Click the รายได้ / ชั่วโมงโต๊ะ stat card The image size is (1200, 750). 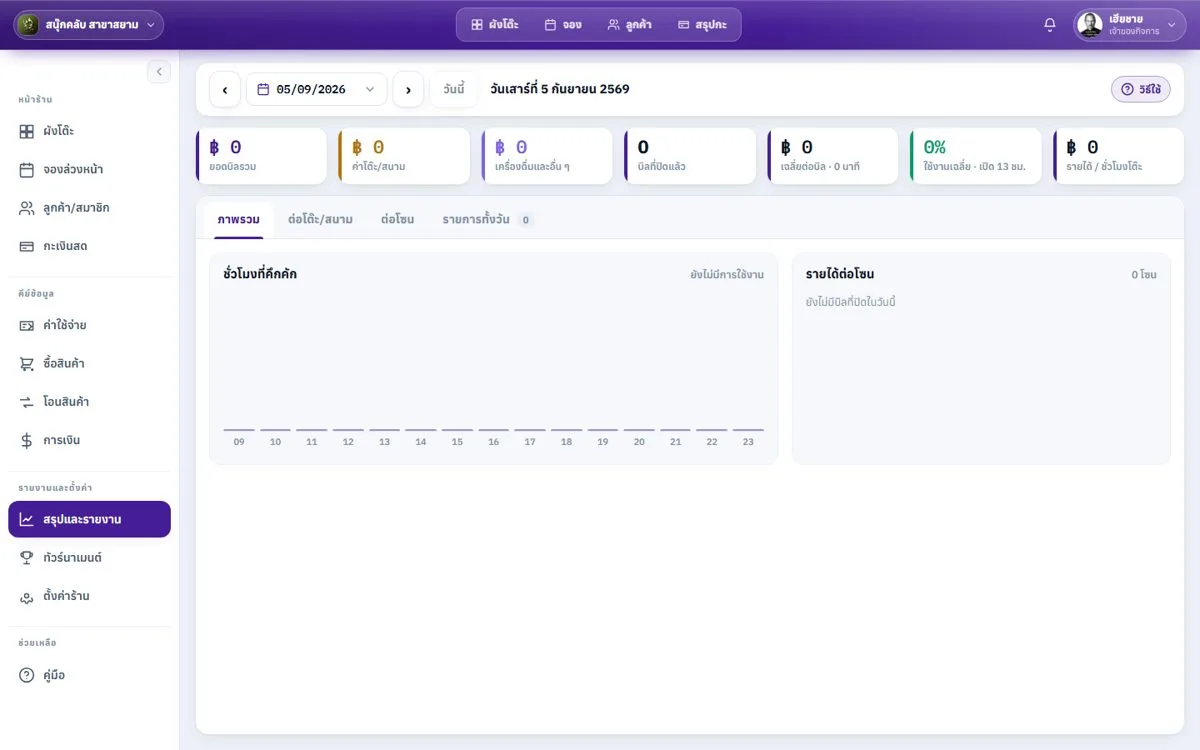pyautogui.click(x=1119, y=156)
